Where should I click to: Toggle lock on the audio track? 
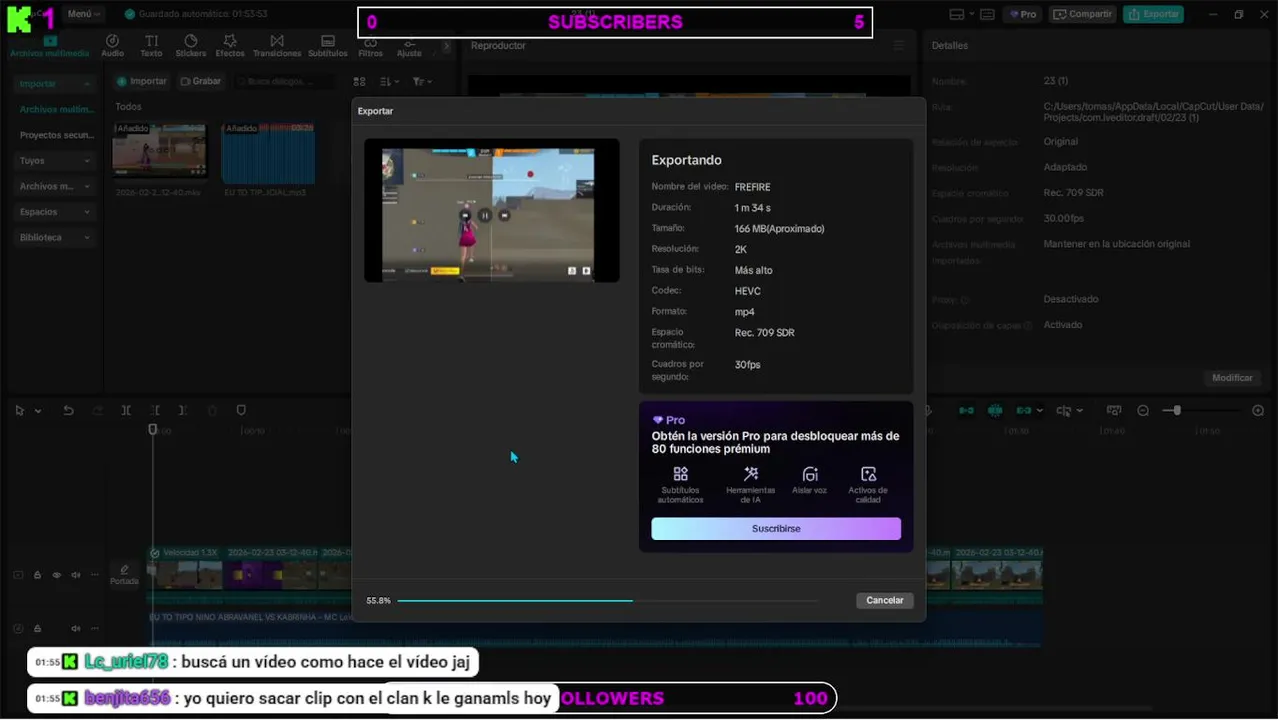click(37, 629)
